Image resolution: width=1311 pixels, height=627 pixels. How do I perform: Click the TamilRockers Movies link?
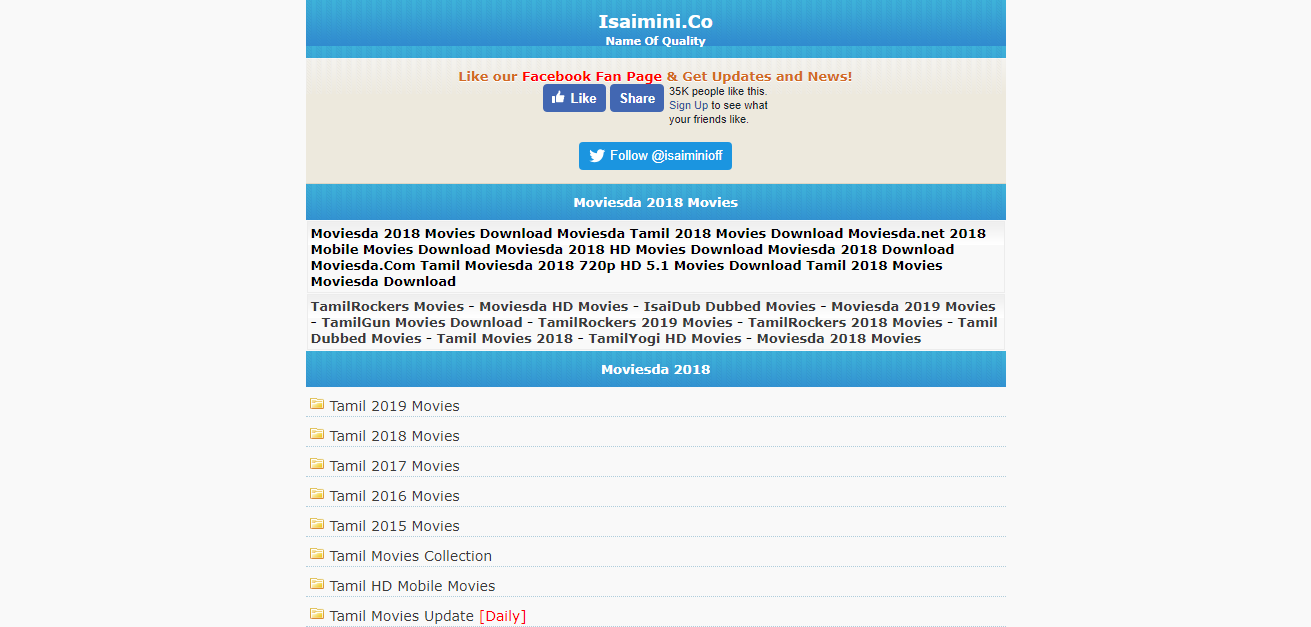tap(388, 306)
